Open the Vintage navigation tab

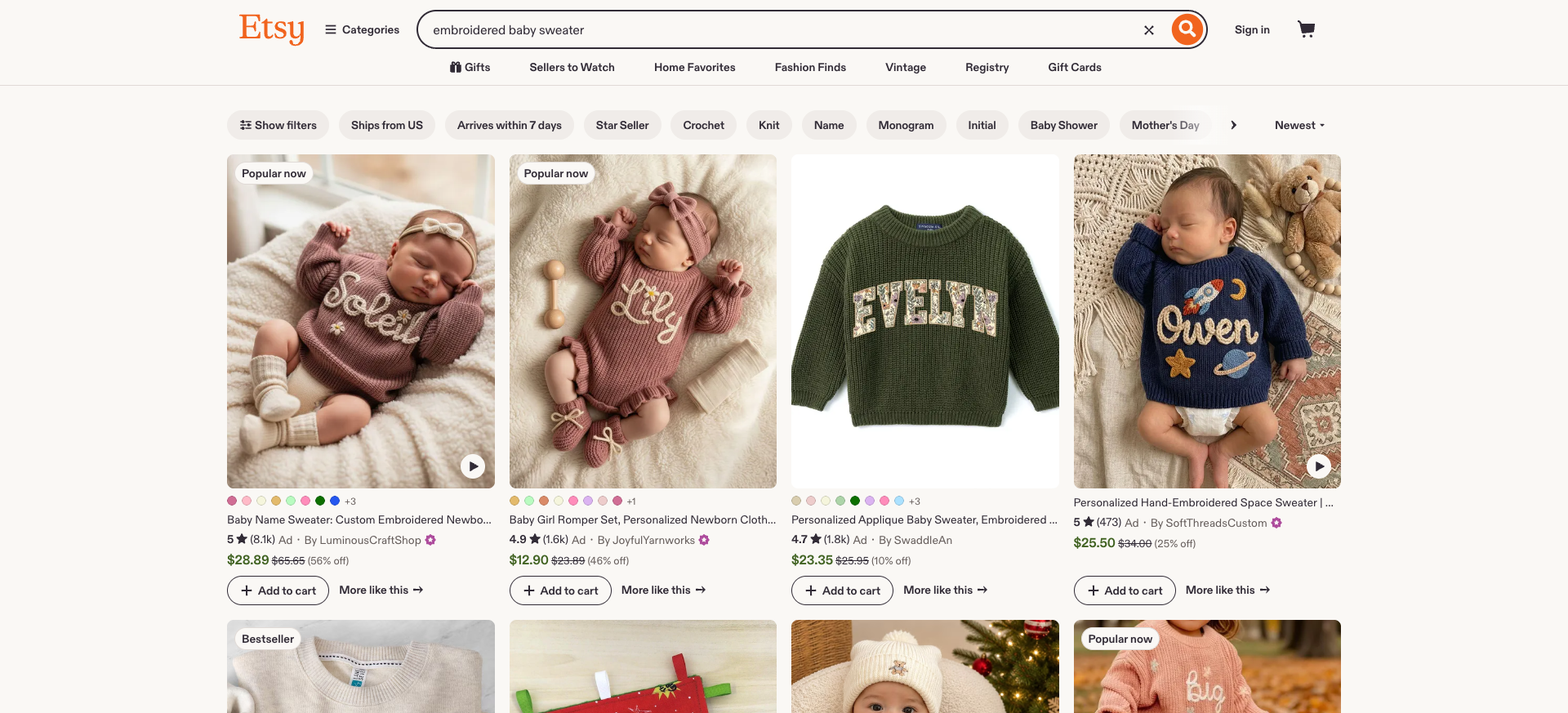click(x=906, y=67)
